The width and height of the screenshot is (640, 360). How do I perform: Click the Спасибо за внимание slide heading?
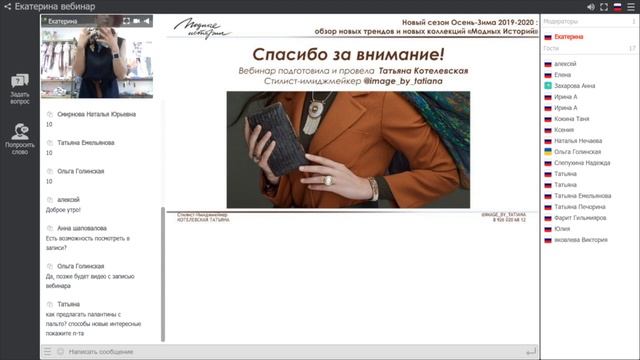[348, 54]
